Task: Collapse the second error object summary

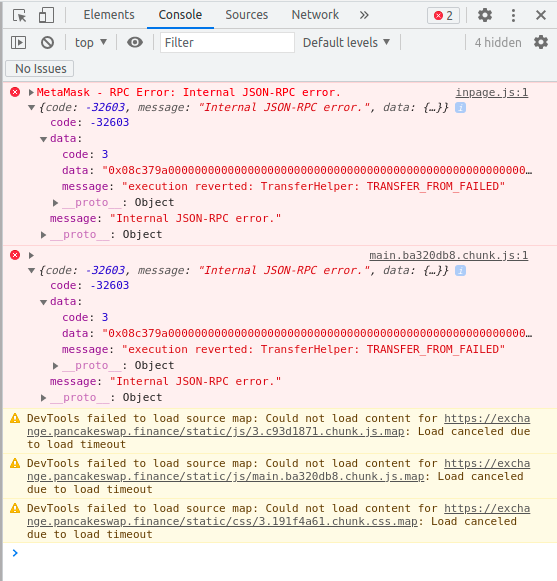Action: (x=32, y=271)
